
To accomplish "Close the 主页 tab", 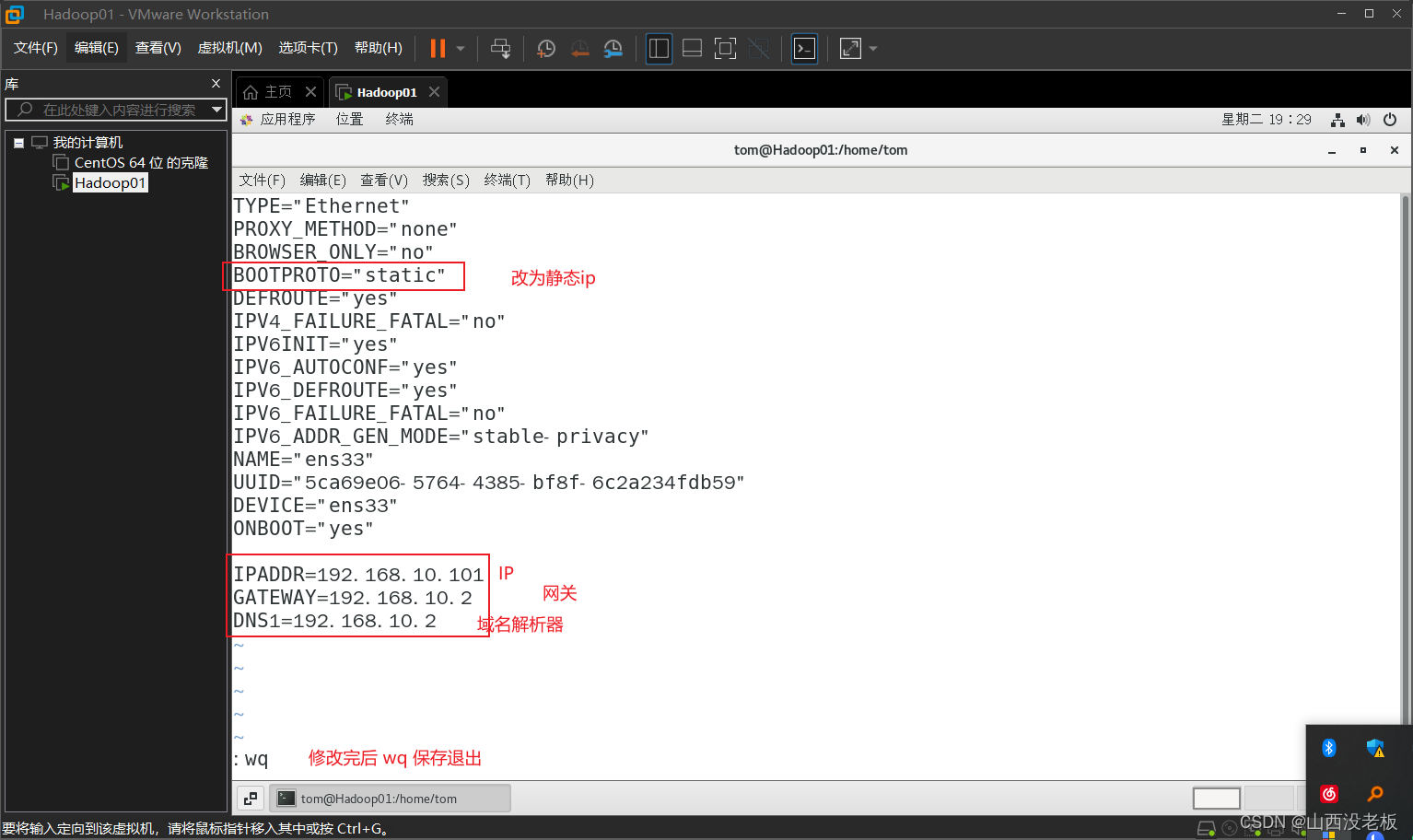I will (310, 92).
